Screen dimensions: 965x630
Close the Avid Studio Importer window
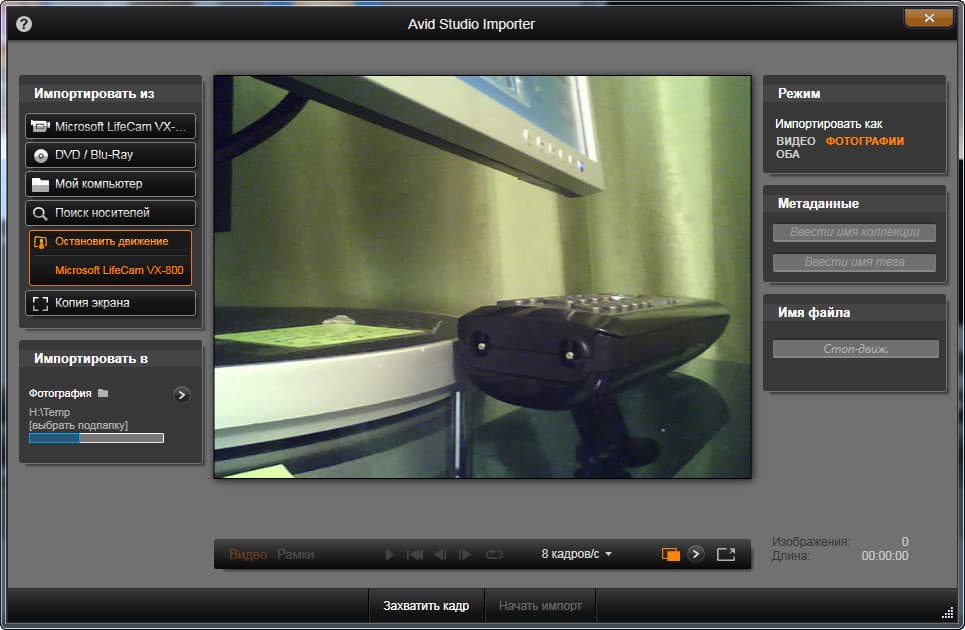[929, 18]
